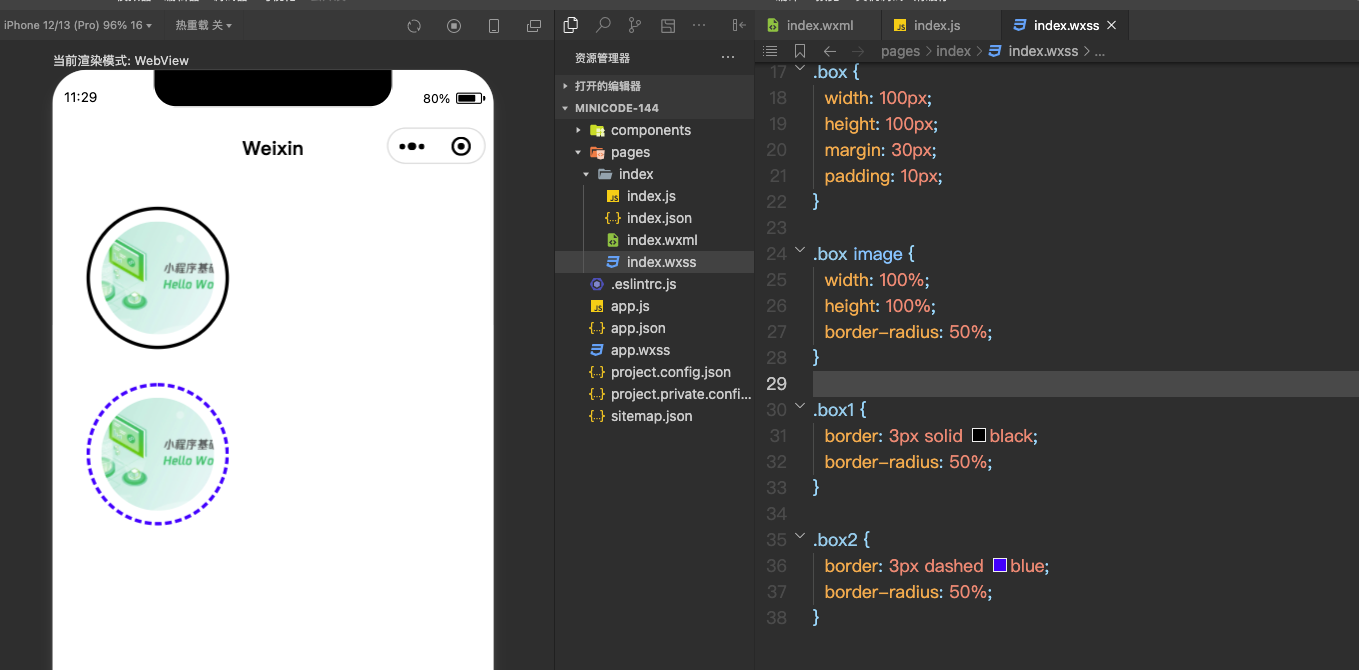
Task: Open the 资源管理器 panel ellipsis menu
Action: coord(728,58)
